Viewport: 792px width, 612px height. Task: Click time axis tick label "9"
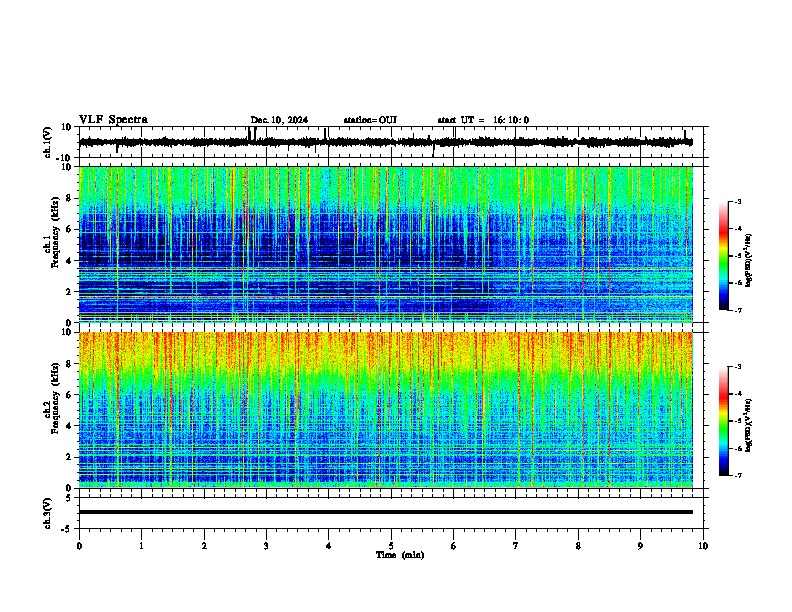click(640, 546)
